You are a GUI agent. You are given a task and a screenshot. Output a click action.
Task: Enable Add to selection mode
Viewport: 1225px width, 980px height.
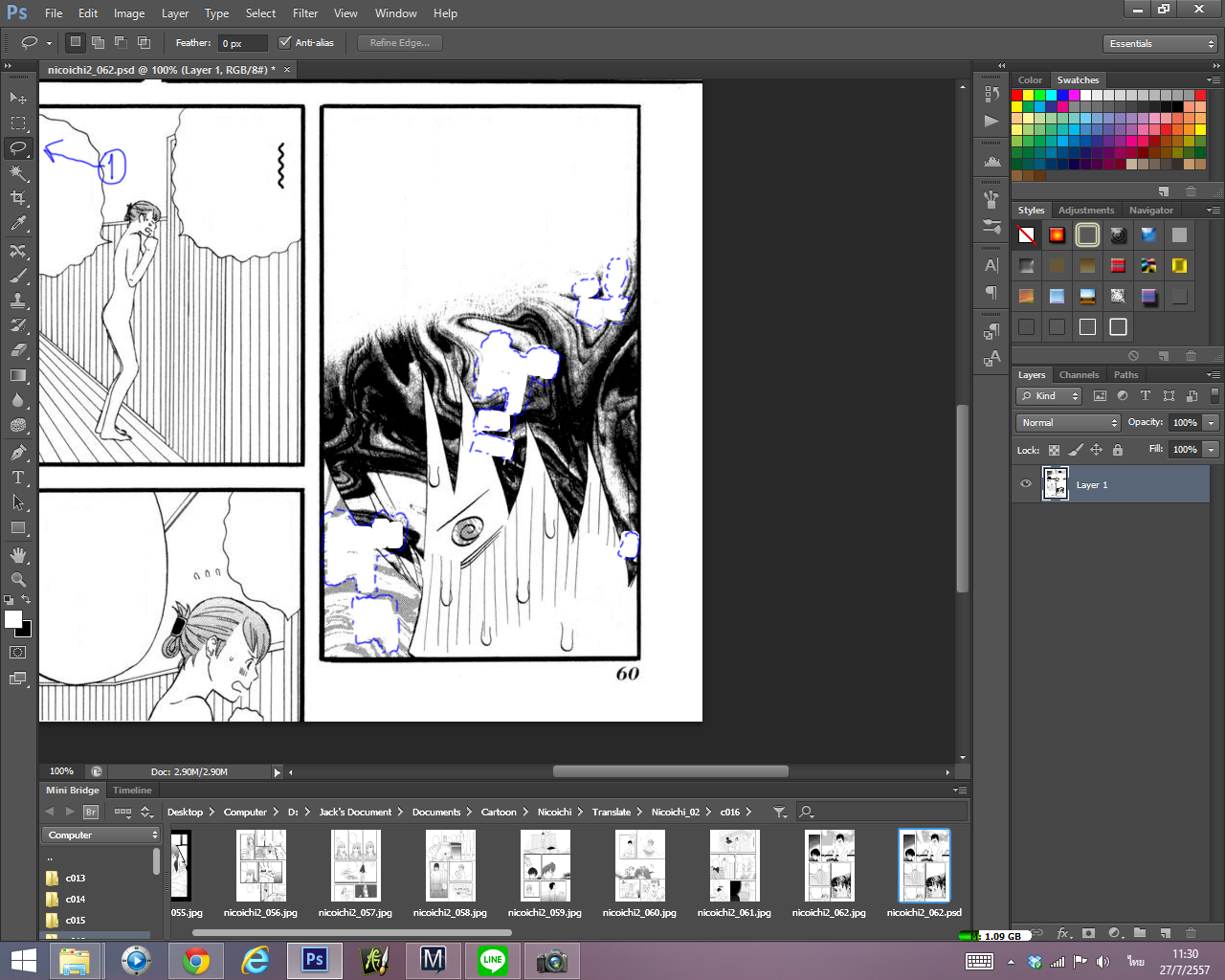click(98, 42)
